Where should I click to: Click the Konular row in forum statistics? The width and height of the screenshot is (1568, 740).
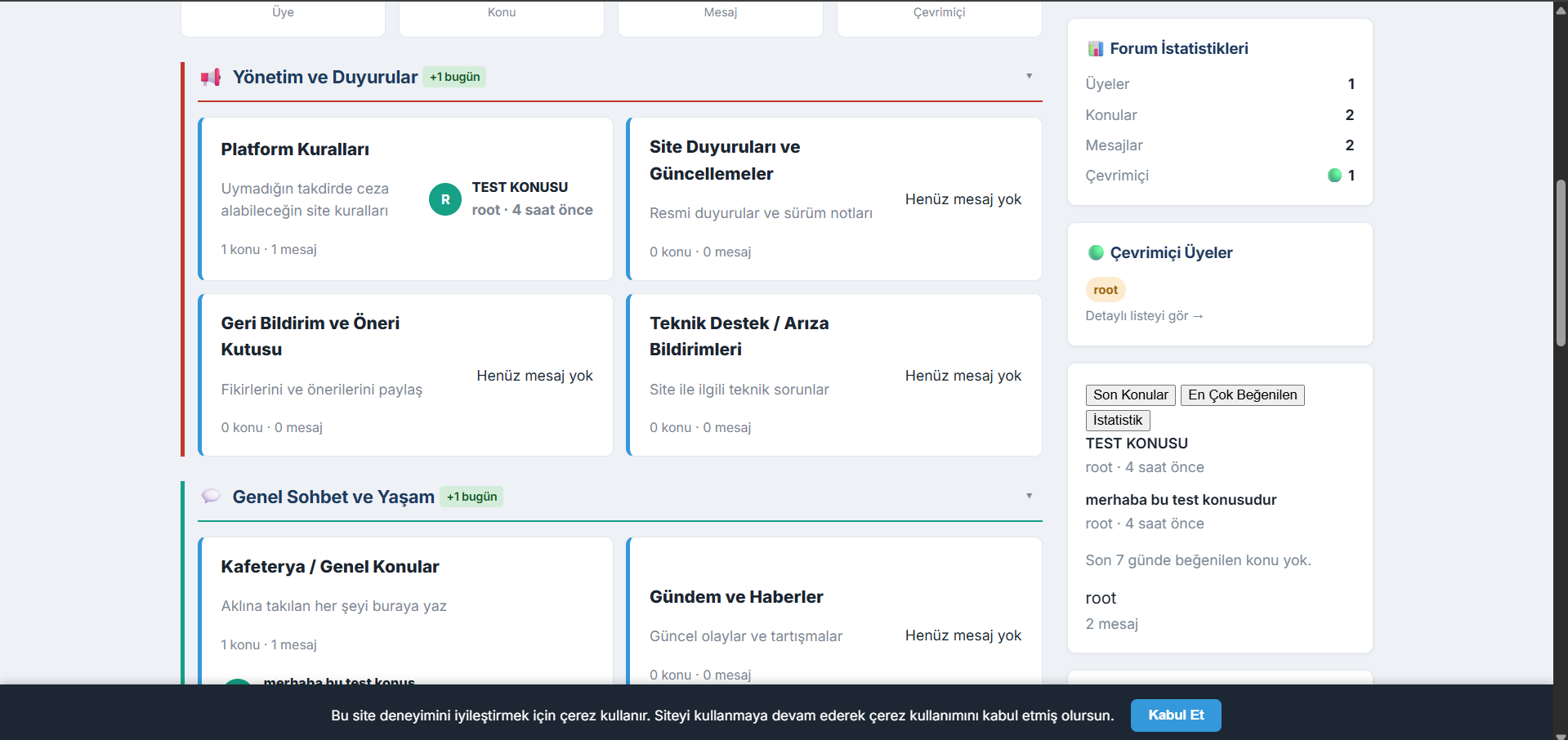pyautogui.click(x=1220, y=115)
